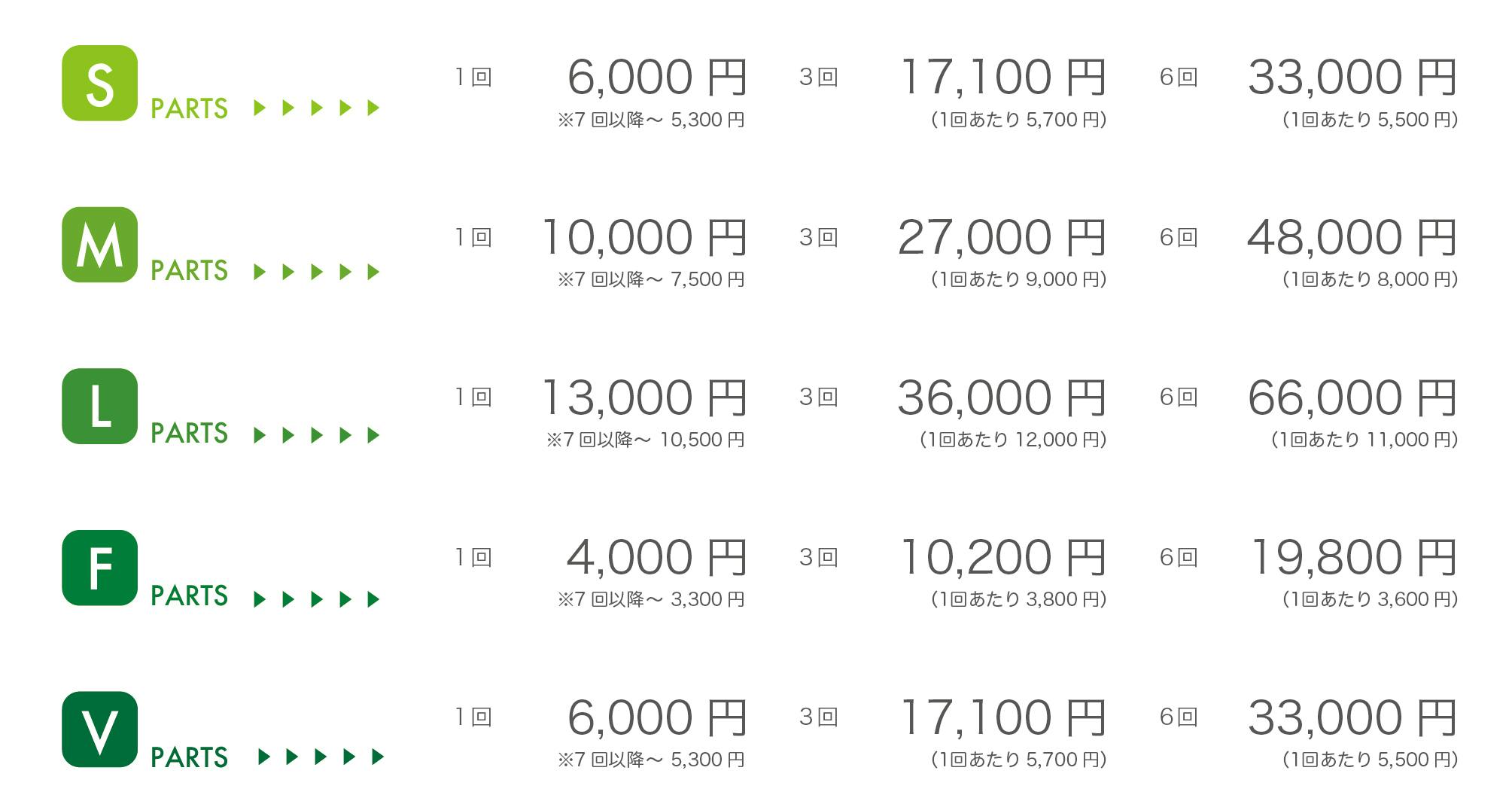Choose the L parts 66,000 yen six-session price
The height and width of the screenshot is (801, 1512).
coord(1352,398)
